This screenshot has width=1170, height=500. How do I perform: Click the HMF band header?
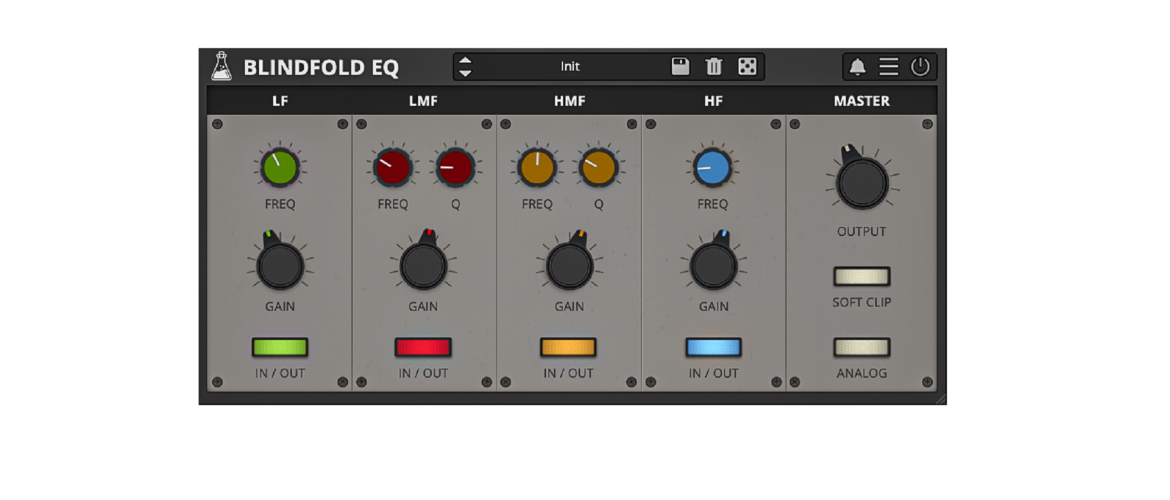coord(569,101)
